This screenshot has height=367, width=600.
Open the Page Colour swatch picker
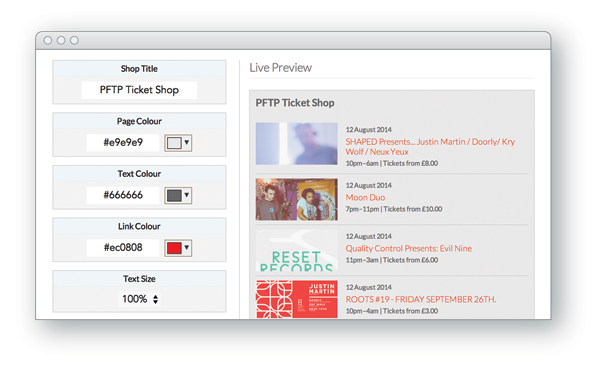click(x=174, y=143)
